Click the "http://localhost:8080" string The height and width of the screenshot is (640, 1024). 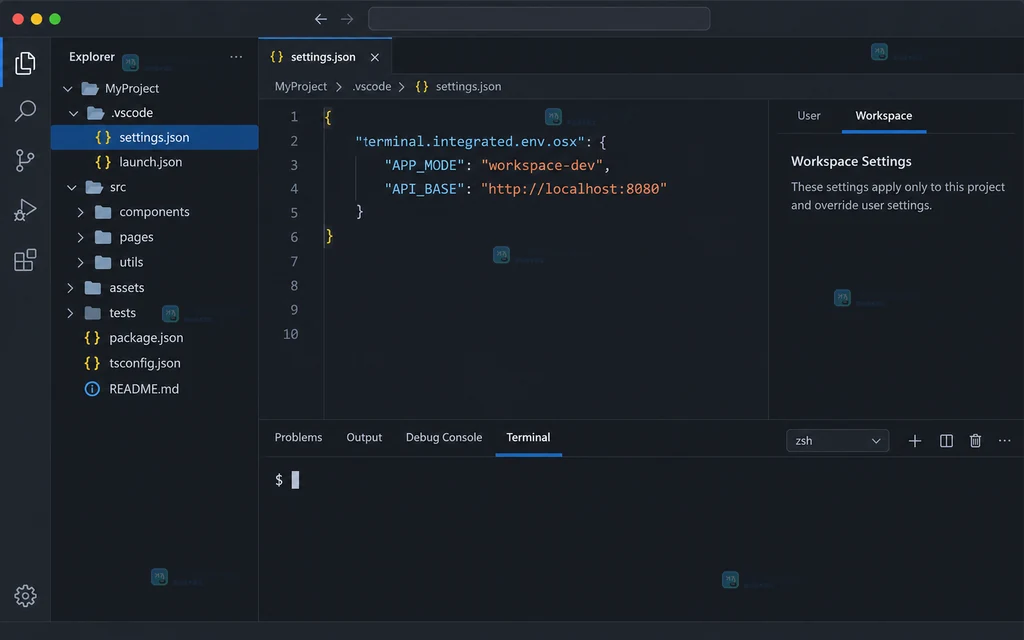(x=573, y=189)
